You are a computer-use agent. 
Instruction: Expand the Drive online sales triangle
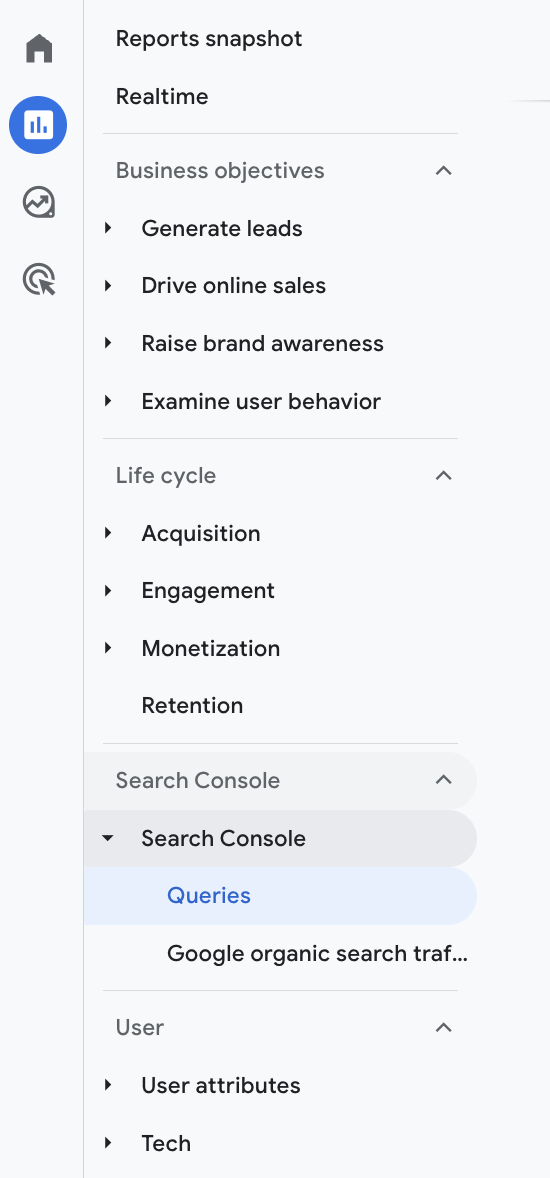point(108,285)
